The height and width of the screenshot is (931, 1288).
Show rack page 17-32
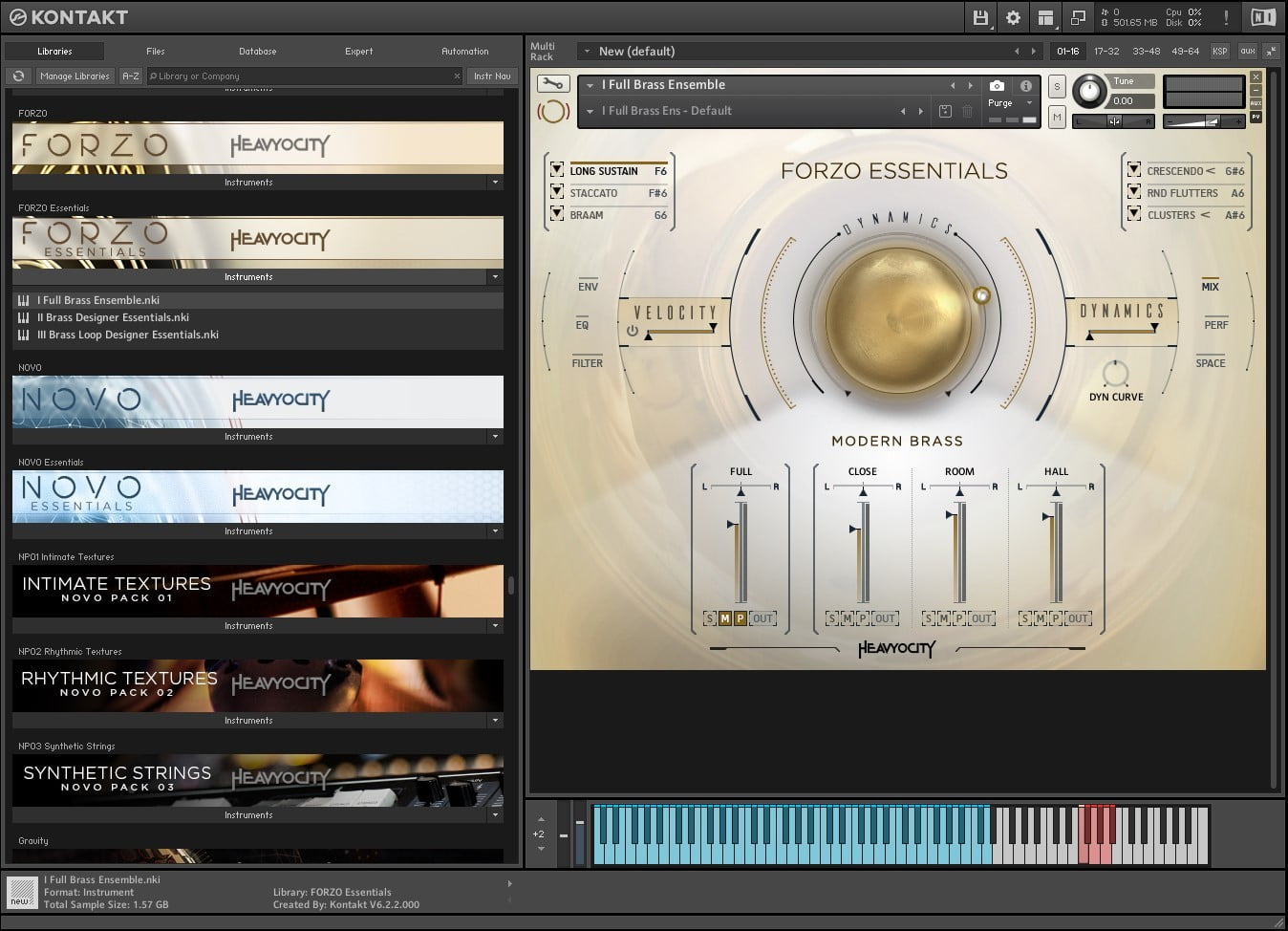1106,52
